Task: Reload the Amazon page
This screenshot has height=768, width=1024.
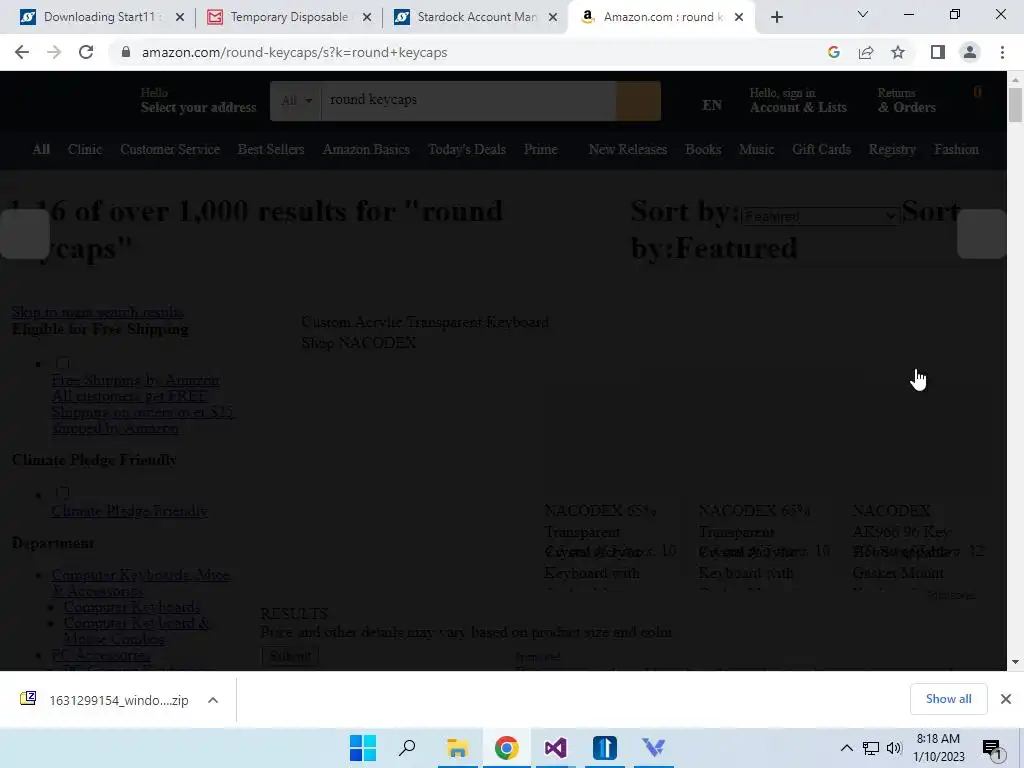Action: coord(86,52)
